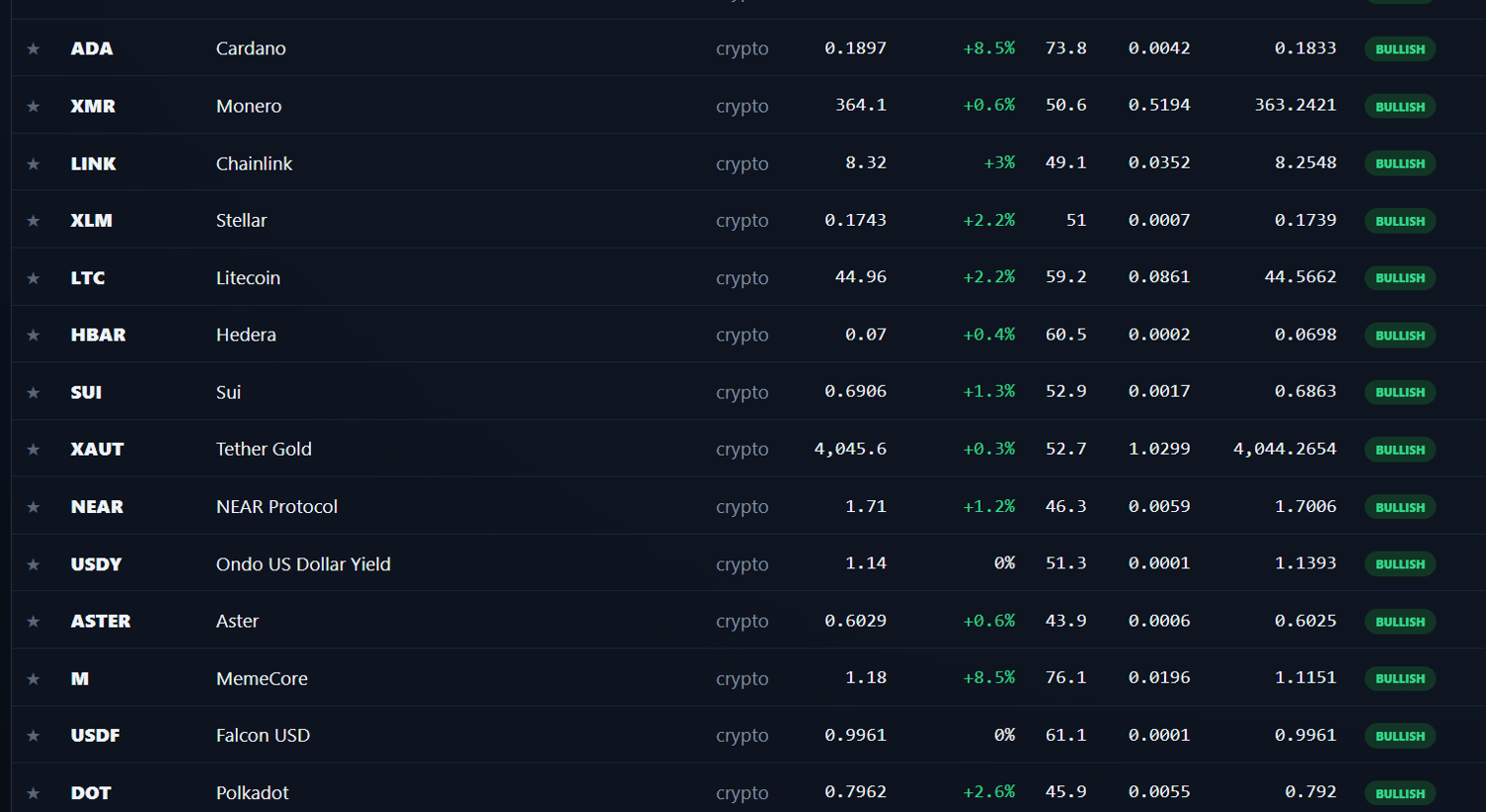The image size is (1486, 812).
Task: Click the Polkadot asset name
Action: pyautogui.click(x=253, y=793)
